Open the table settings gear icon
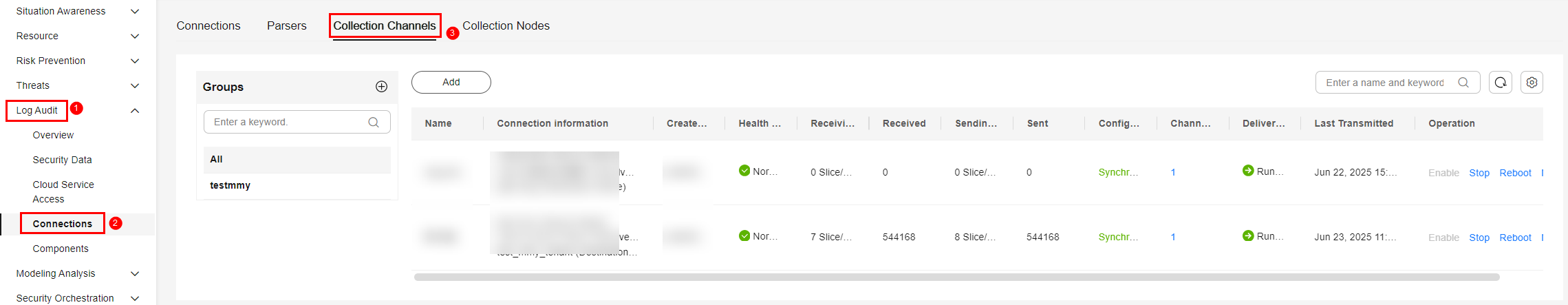 tap(1532, 83)
